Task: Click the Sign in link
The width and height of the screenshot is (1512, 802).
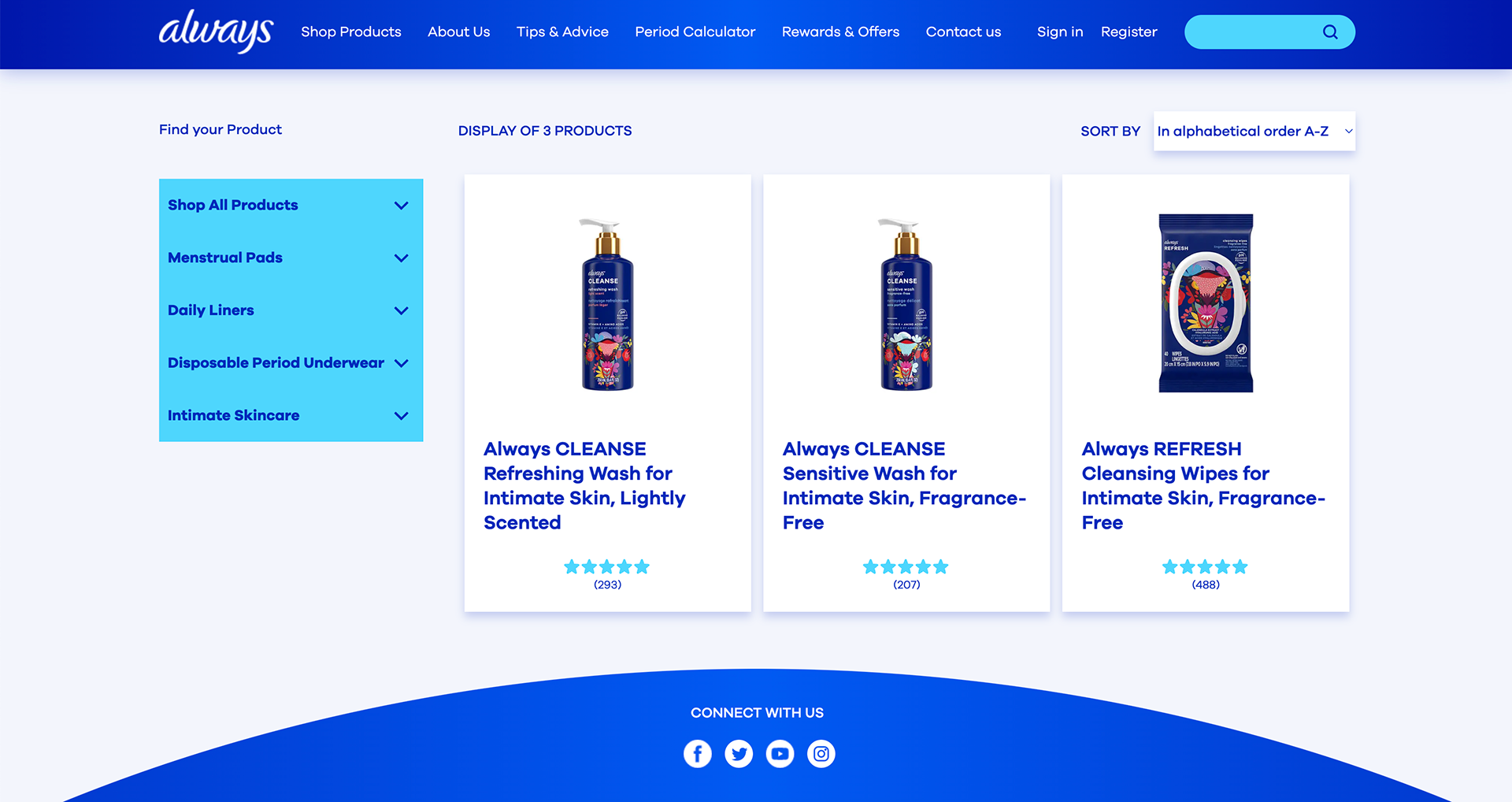Action: [1060, 32]
